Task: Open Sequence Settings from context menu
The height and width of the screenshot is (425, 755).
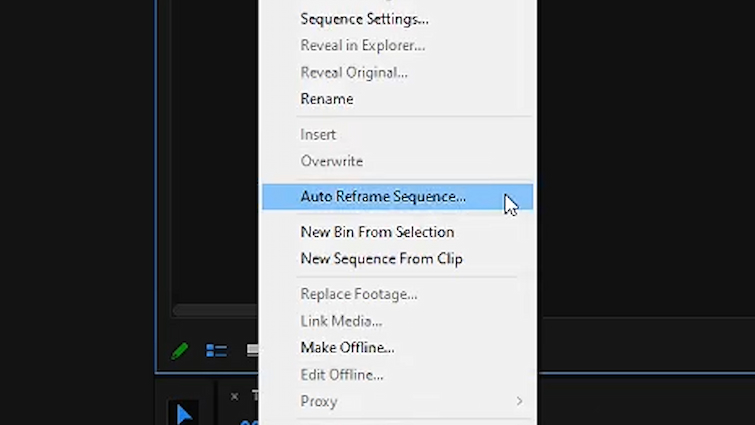Action: (364, 19)
